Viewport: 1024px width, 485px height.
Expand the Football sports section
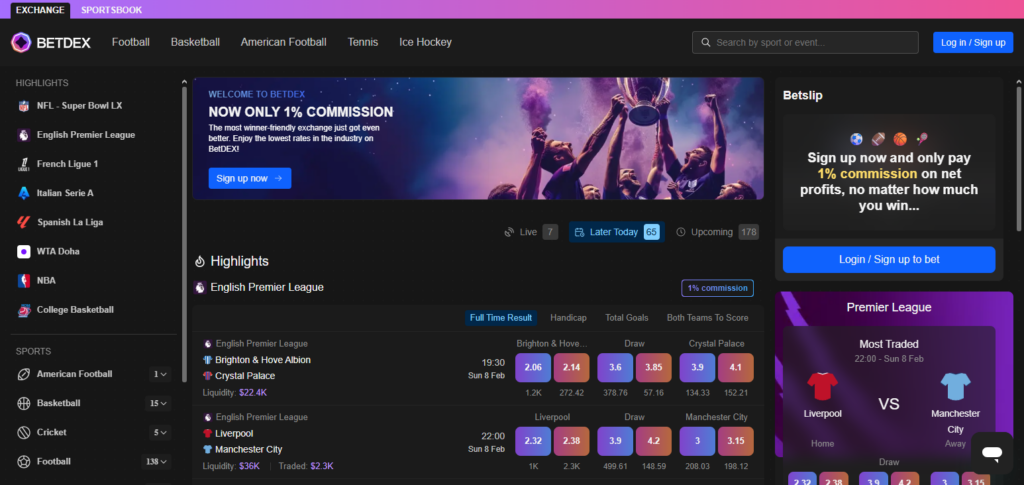pyautogui.click(x=160, y=462)
